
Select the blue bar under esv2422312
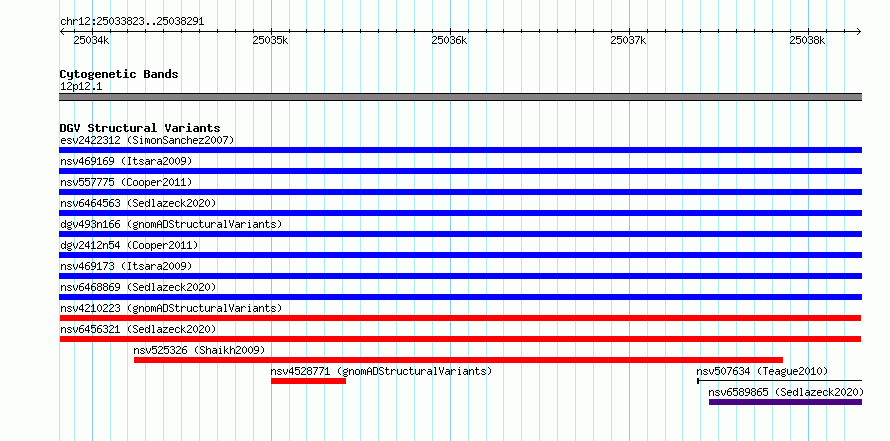tap(460, 150)
